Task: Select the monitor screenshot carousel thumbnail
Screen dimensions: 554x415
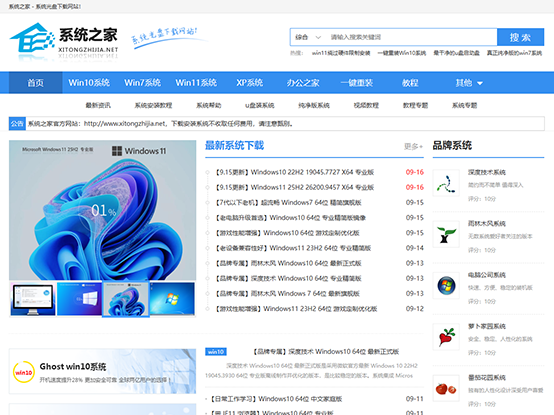Action: point(33,299)
